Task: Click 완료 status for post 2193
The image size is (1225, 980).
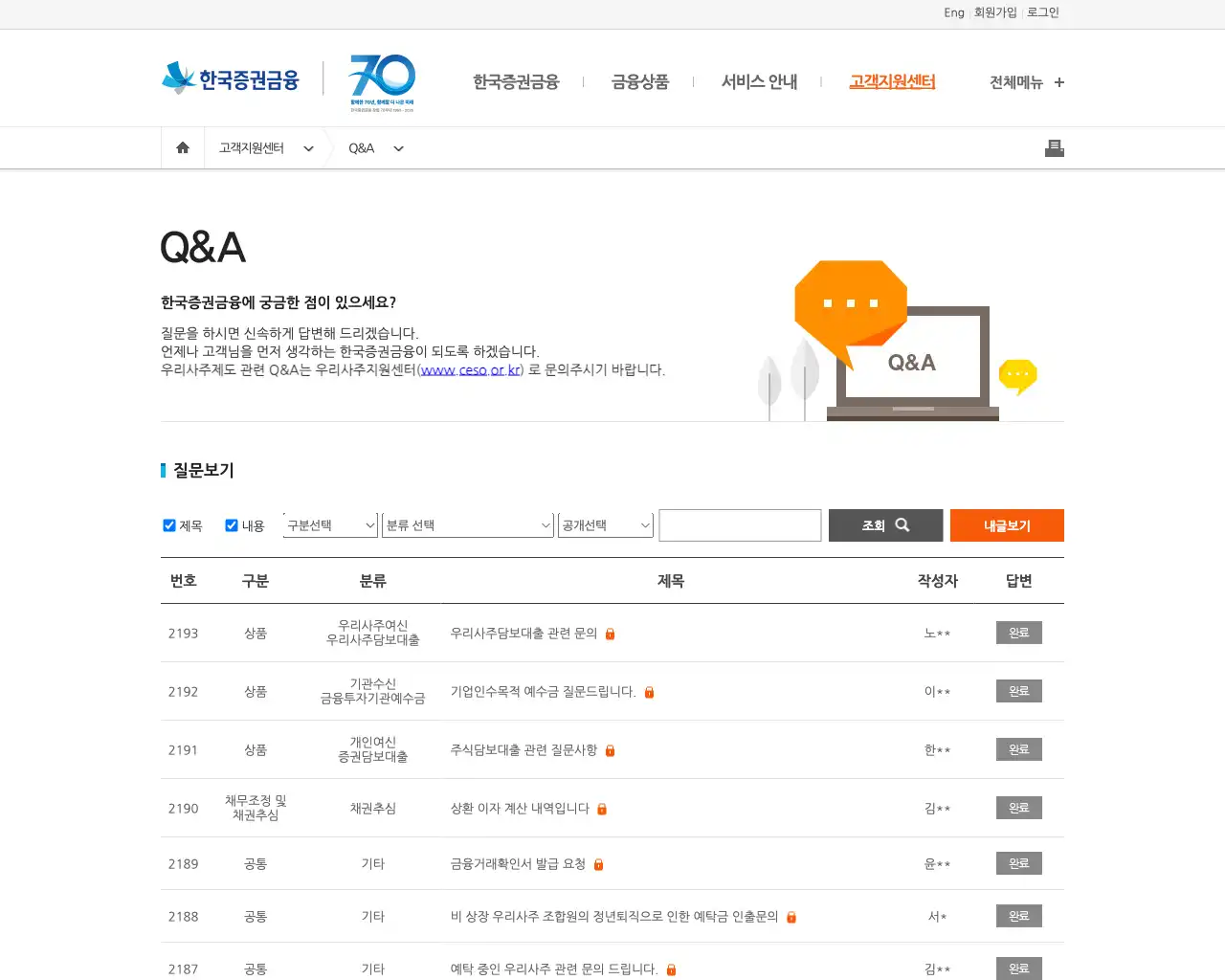Action: [x=1019, y=633]
